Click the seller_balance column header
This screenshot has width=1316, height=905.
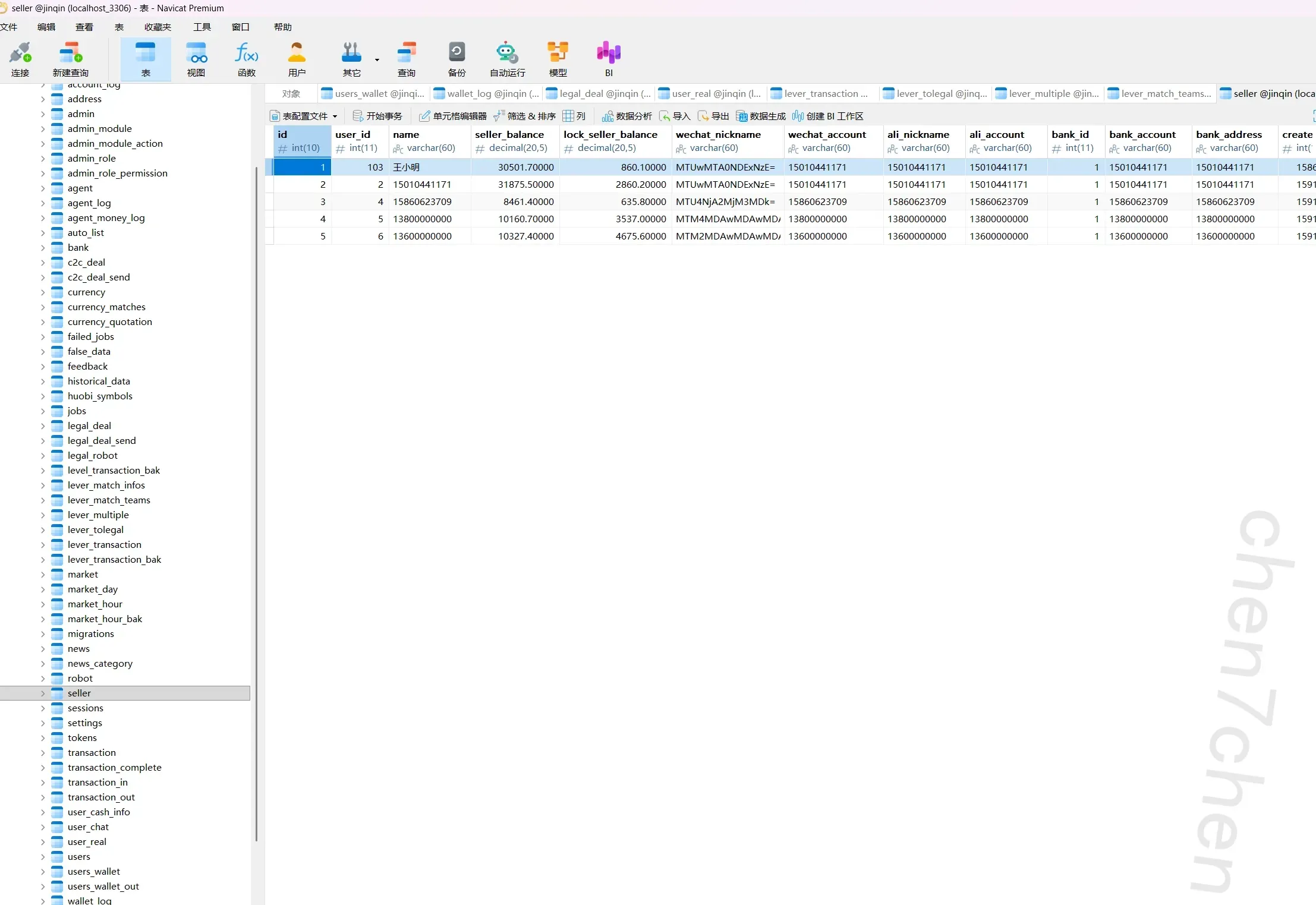coord(515,141)
